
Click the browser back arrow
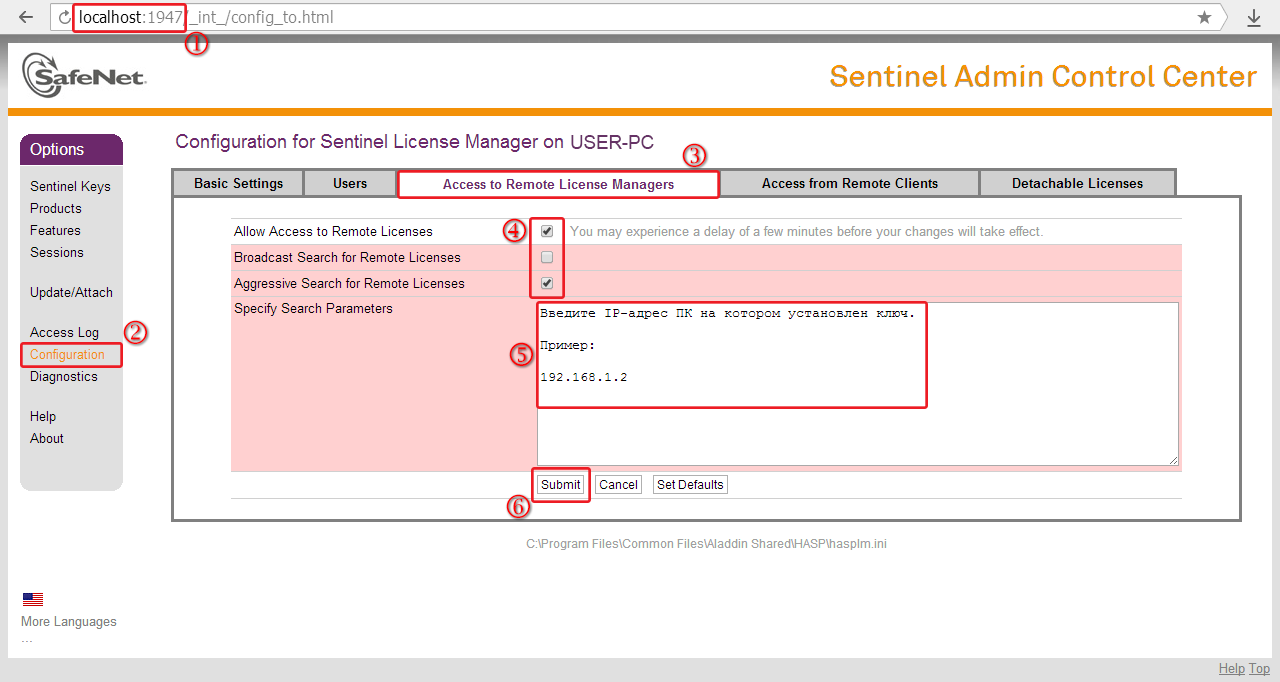26,17
